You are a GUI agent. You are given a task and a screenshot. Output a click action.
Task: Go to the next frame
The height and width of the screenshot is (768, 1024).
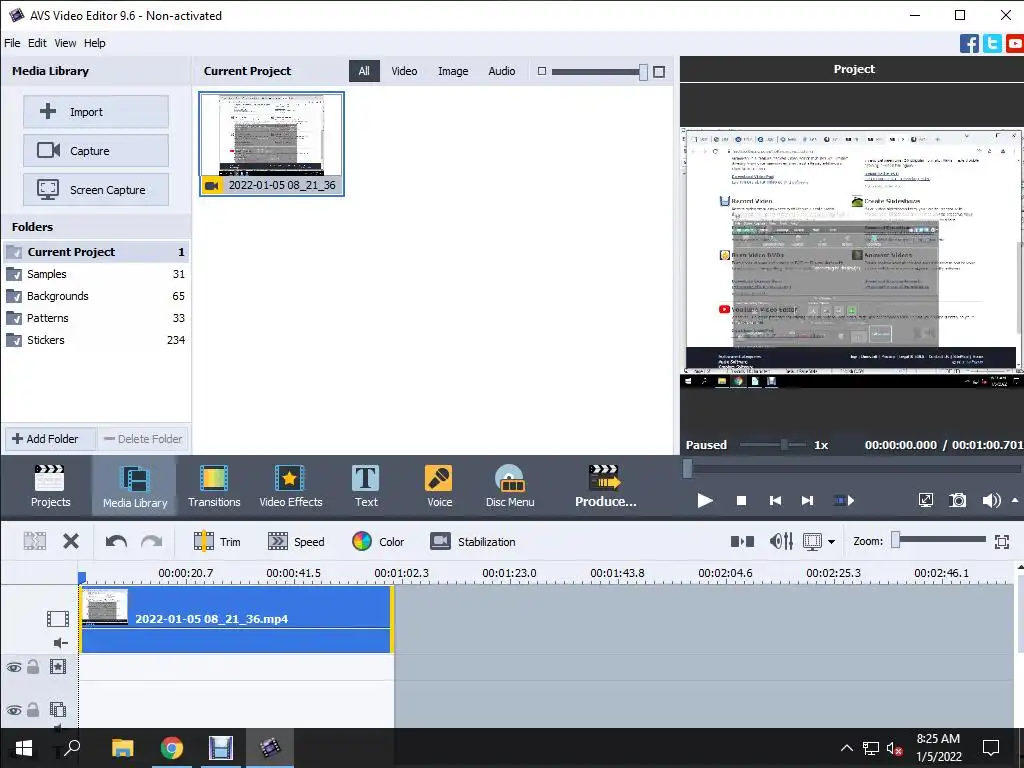807,501
